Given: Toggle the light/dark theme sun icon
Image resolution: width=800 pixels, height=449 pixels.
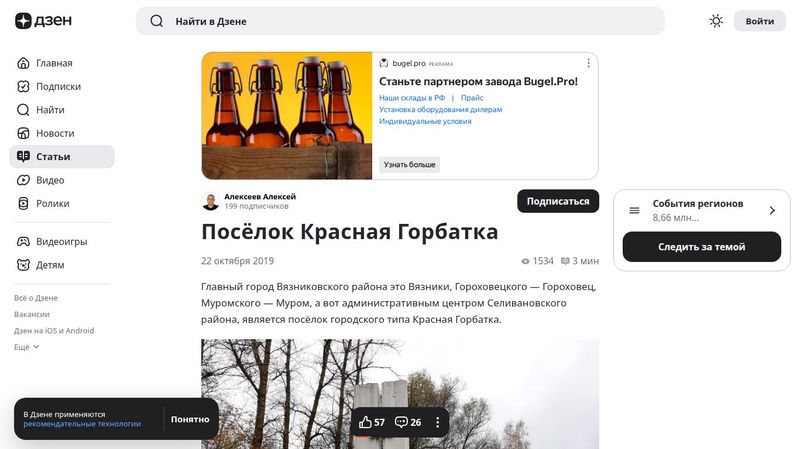Looking at the screenshot, I should point(716,21).
